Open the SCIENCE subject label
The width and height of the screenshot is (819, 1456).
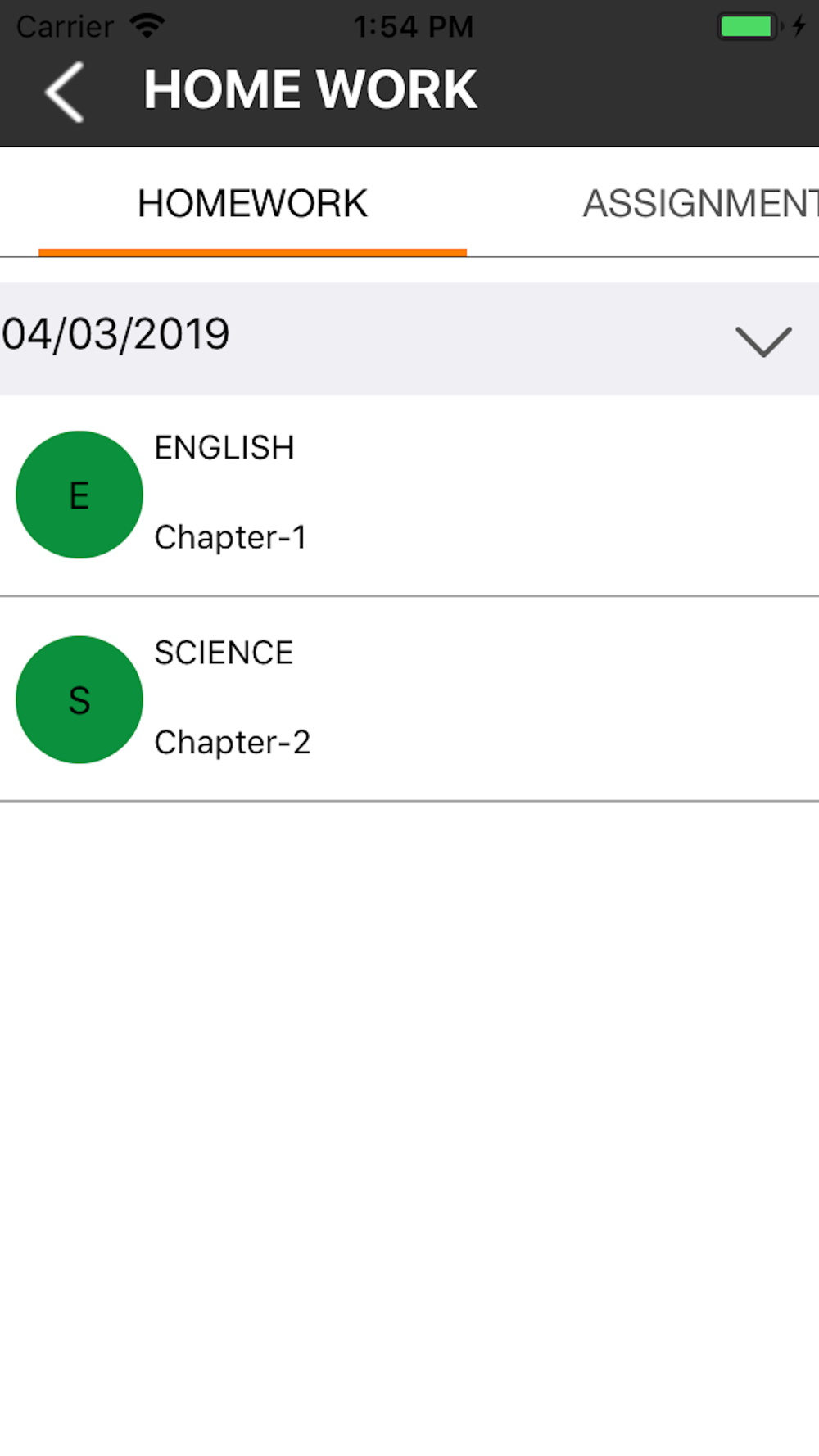pyautogui.click(x=224, y=653)
